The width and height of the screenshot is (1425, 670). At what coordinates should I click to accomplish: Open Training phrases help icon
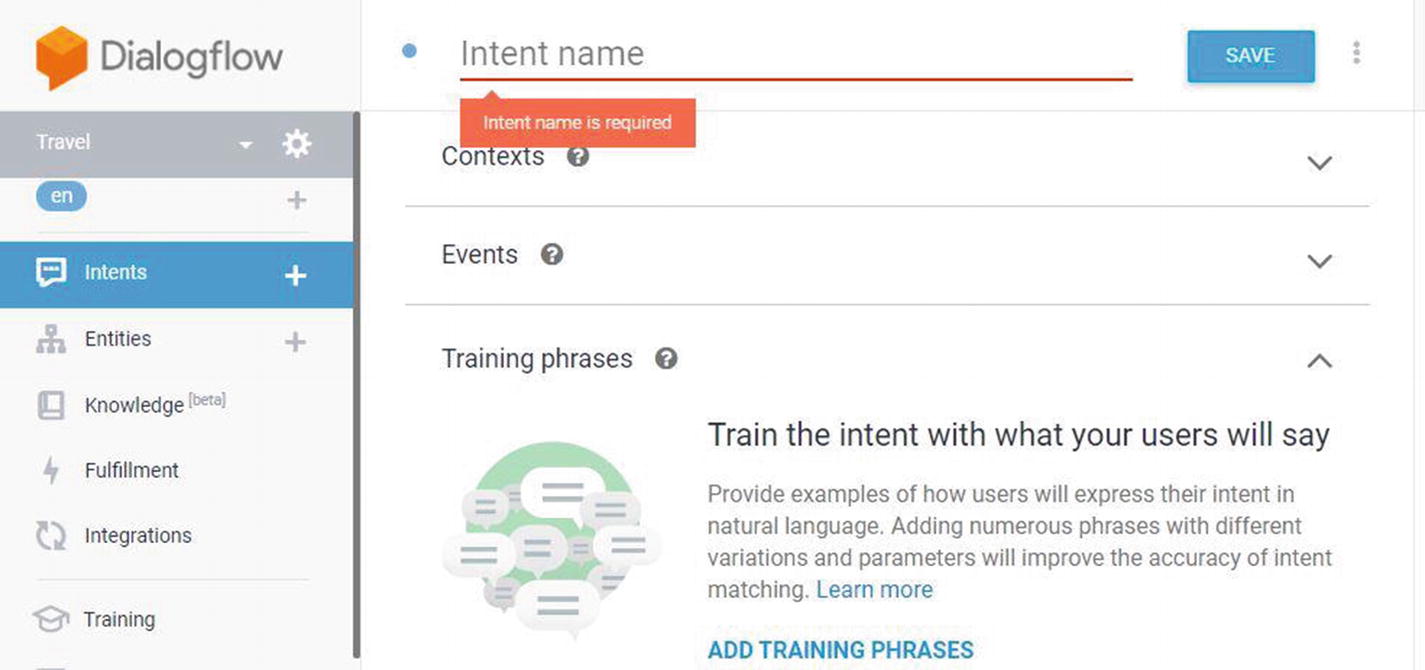tap(666, 358)
